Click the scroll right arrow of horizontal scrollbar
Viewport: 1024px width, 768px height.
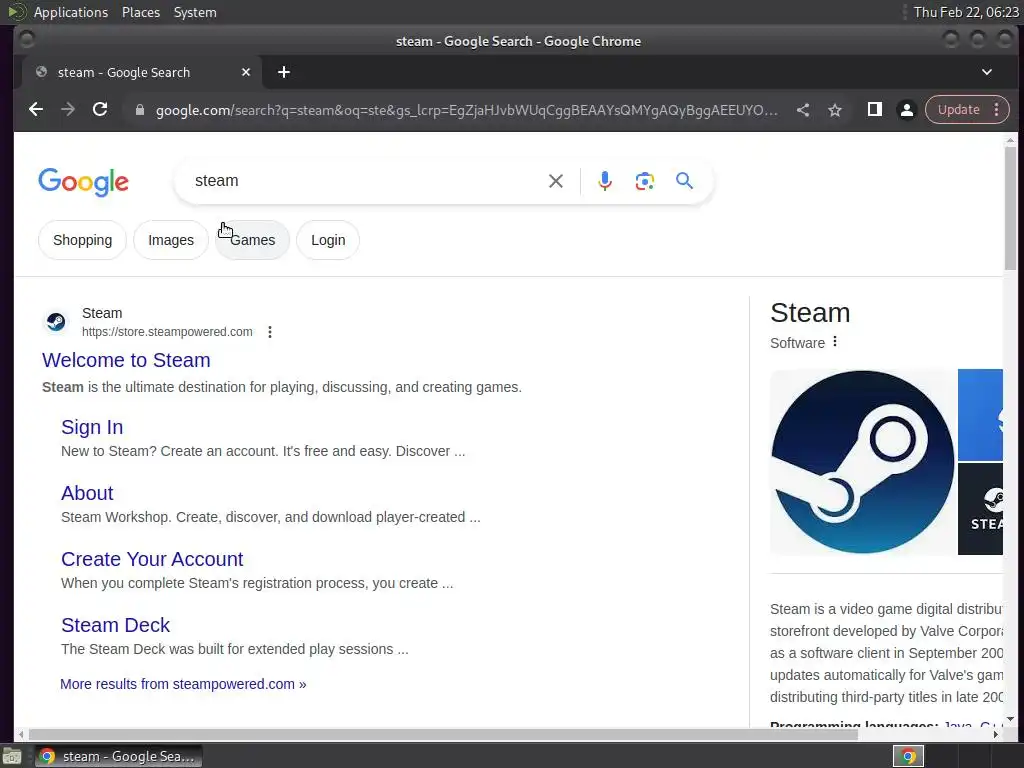tap(995, 735)
